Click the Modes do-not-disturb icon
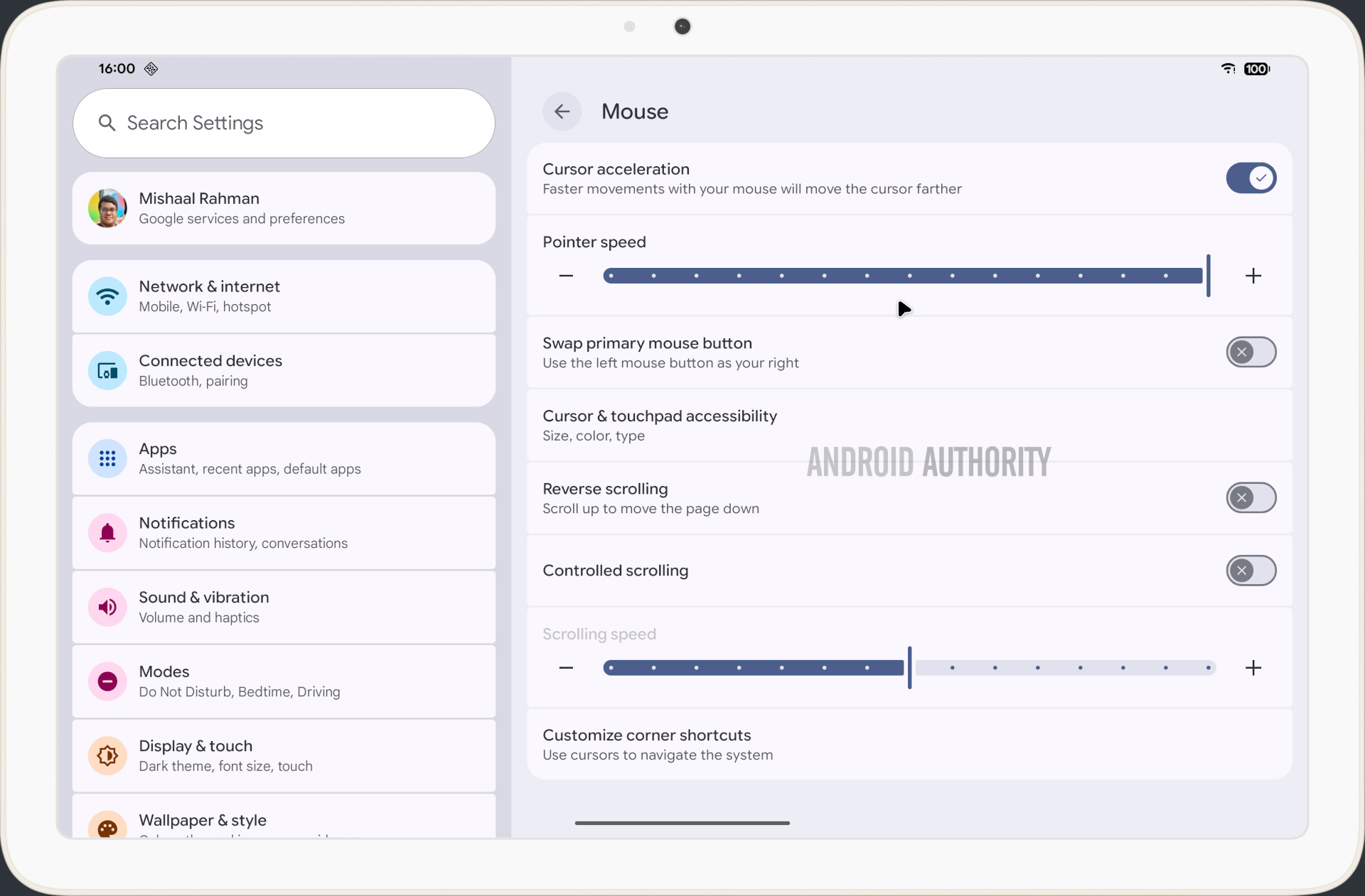Image resolution: width=1365 pixels, height=896 pixels. (x=107, y=681)
